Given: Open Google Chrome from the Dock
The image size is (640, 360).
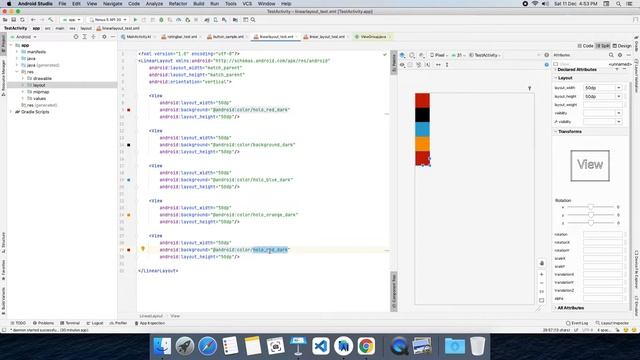Looking at the screenshot, I should [366, 346].
